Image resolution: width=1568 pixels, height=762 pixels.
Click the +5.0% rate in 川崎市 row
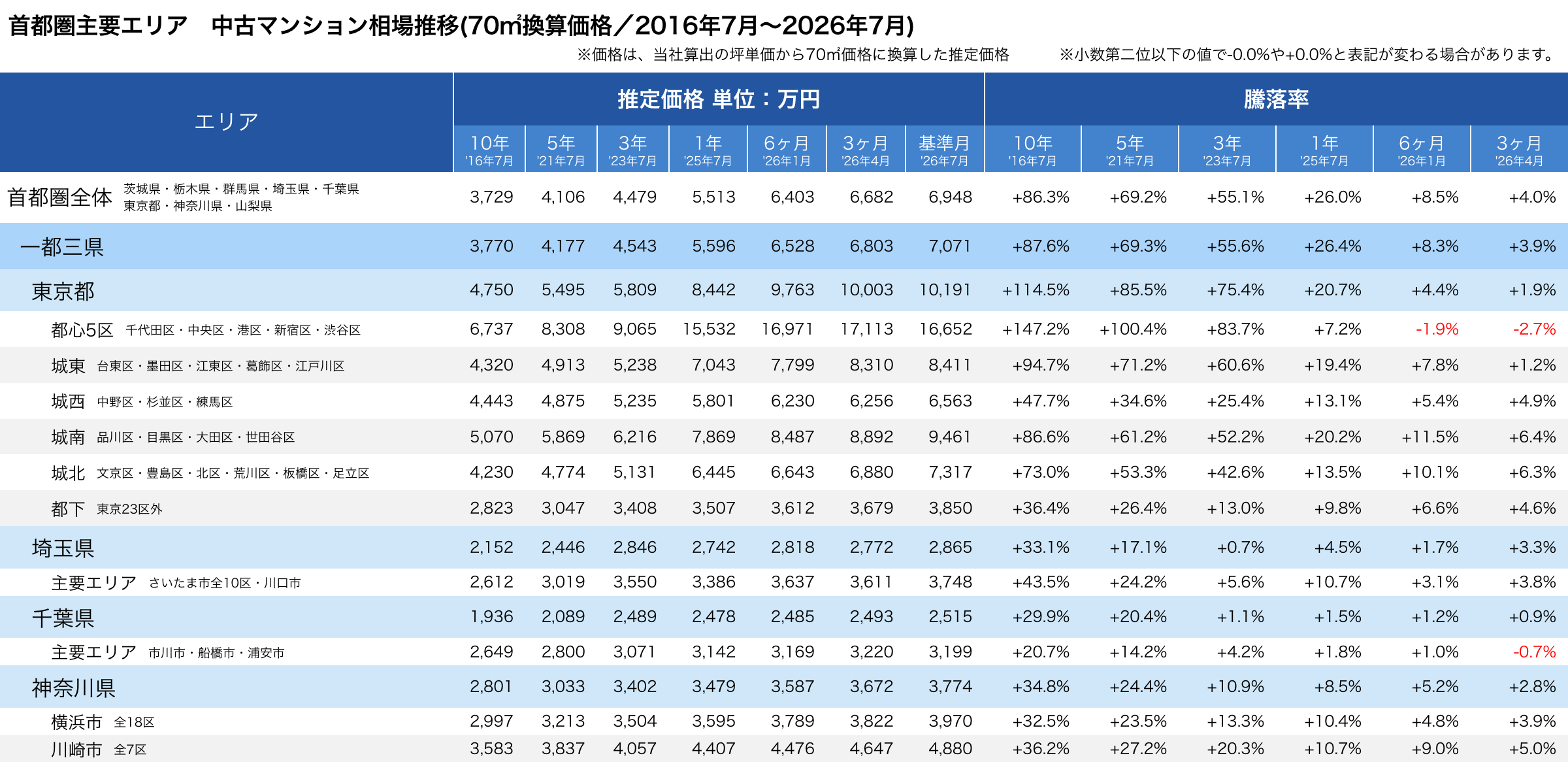tap(1532, 749)
